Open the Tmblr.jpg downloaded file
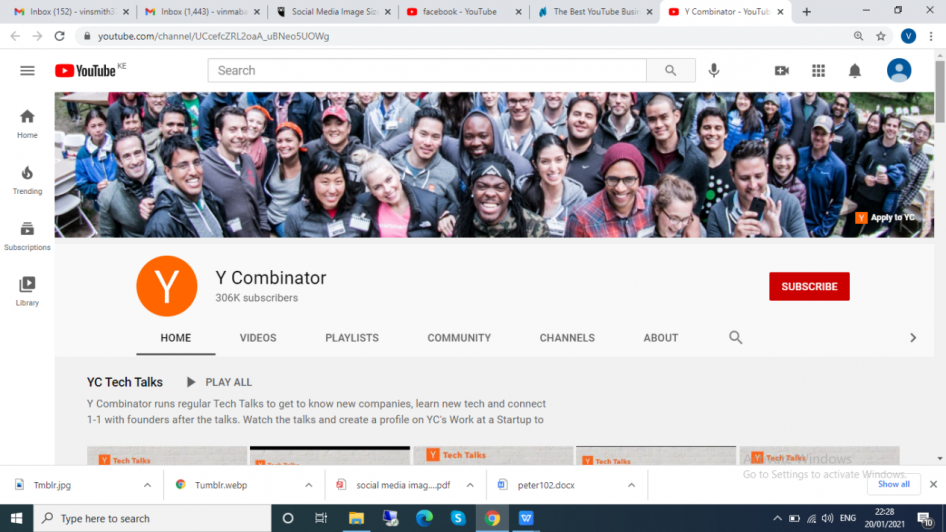The image size is (946, 532). coord(52,485)
